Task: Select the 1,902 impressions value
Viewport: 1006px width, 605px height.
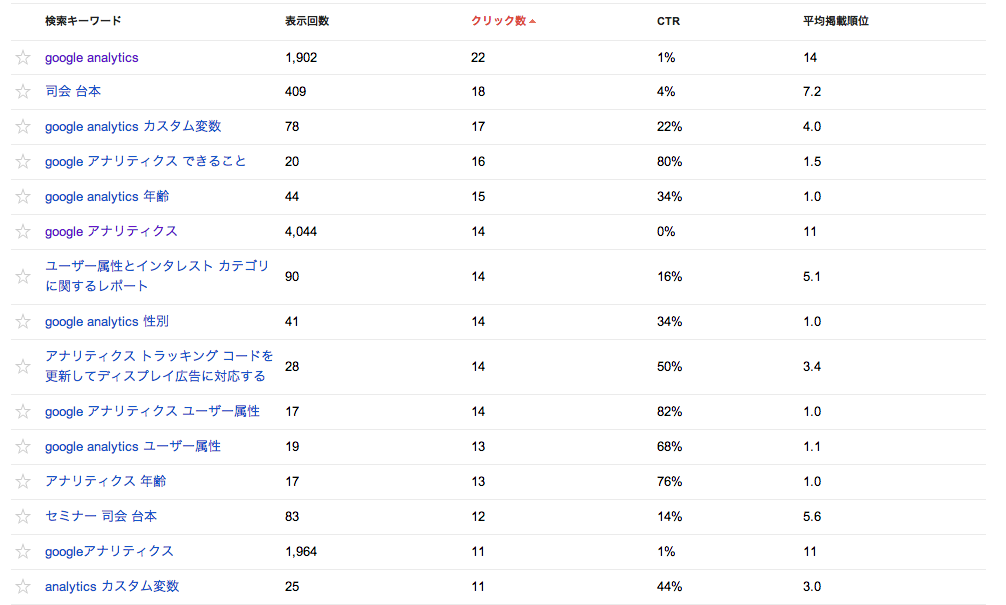Action: click(301, 58)
